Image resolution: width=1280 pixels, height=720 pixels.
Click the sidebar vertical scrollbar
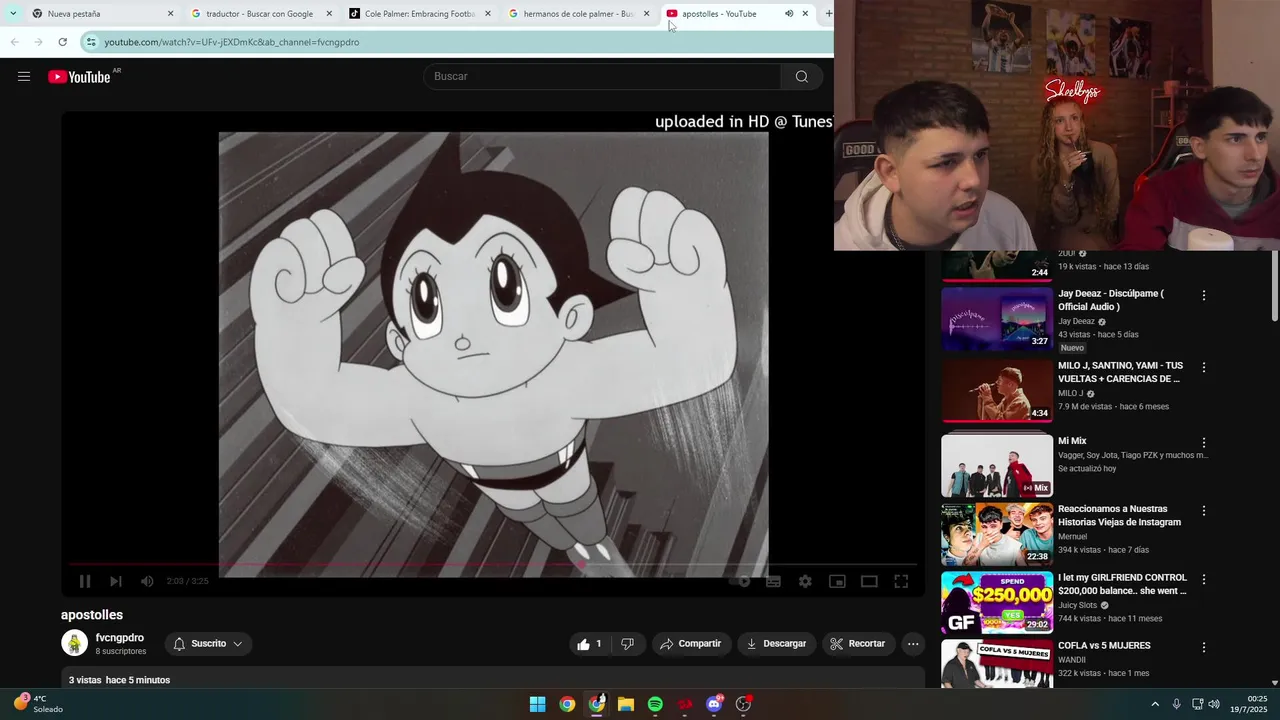tap(1275, 287)
